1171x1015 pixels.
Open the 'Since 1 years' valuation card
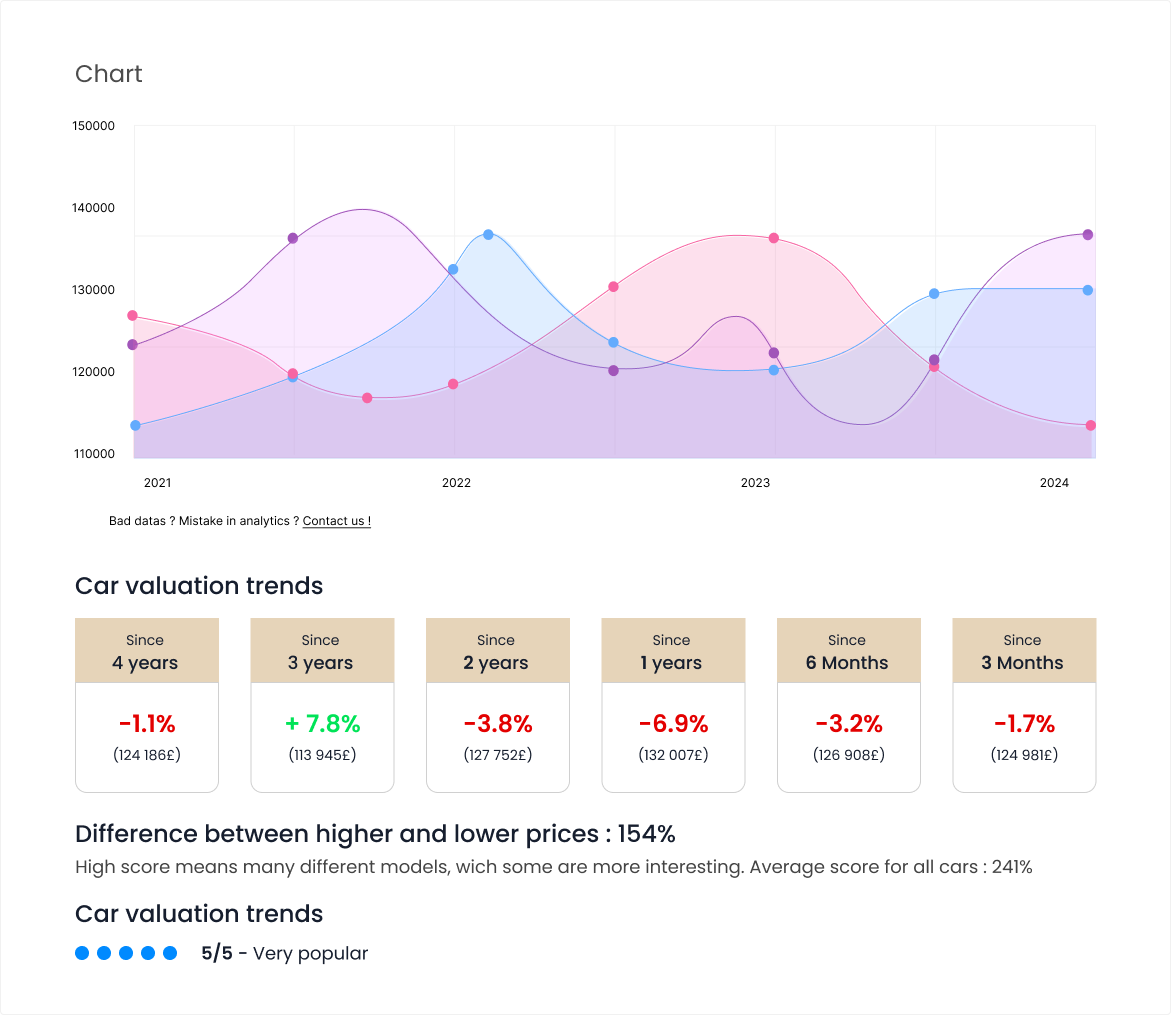click(x=673, y=704)
